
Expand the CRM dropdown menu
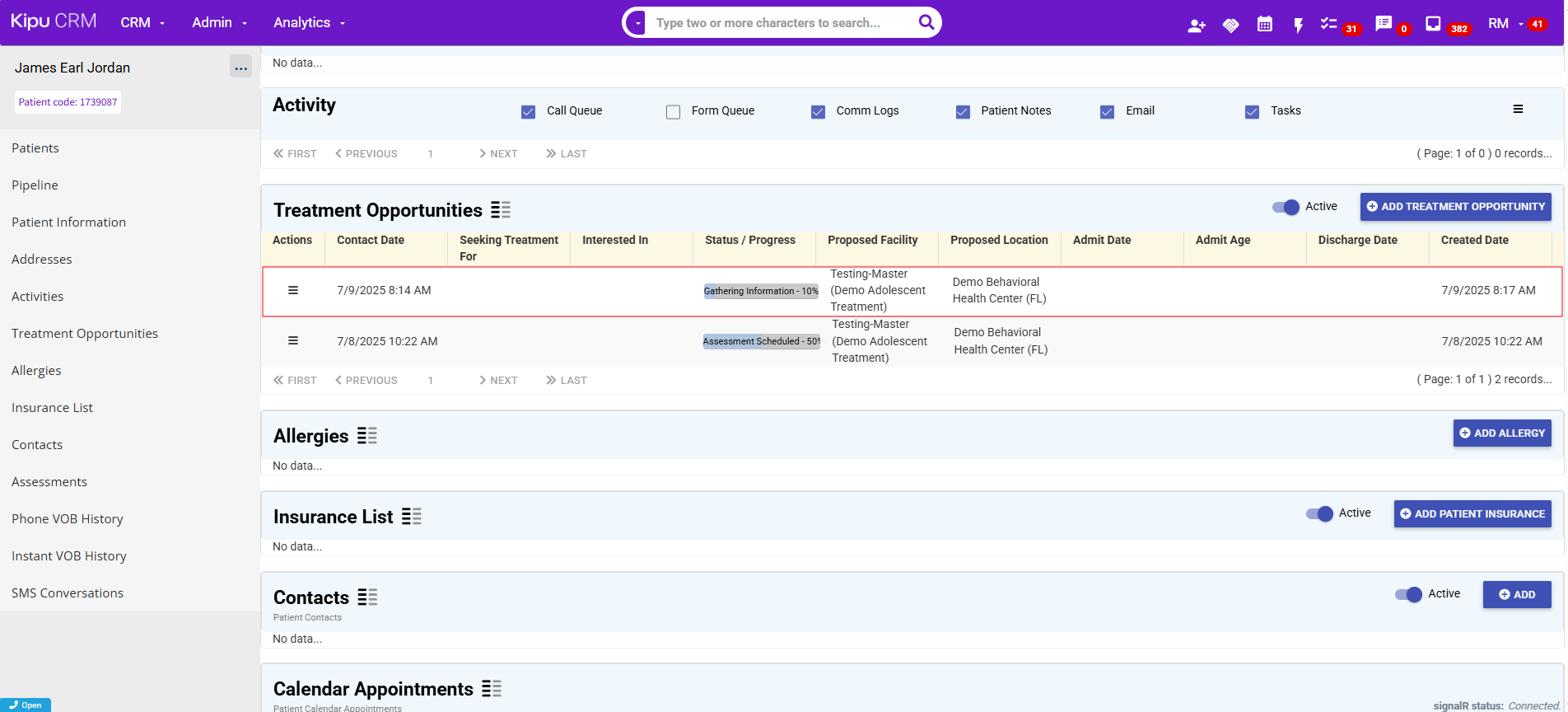pyautogui.click(x=142, y=23)
